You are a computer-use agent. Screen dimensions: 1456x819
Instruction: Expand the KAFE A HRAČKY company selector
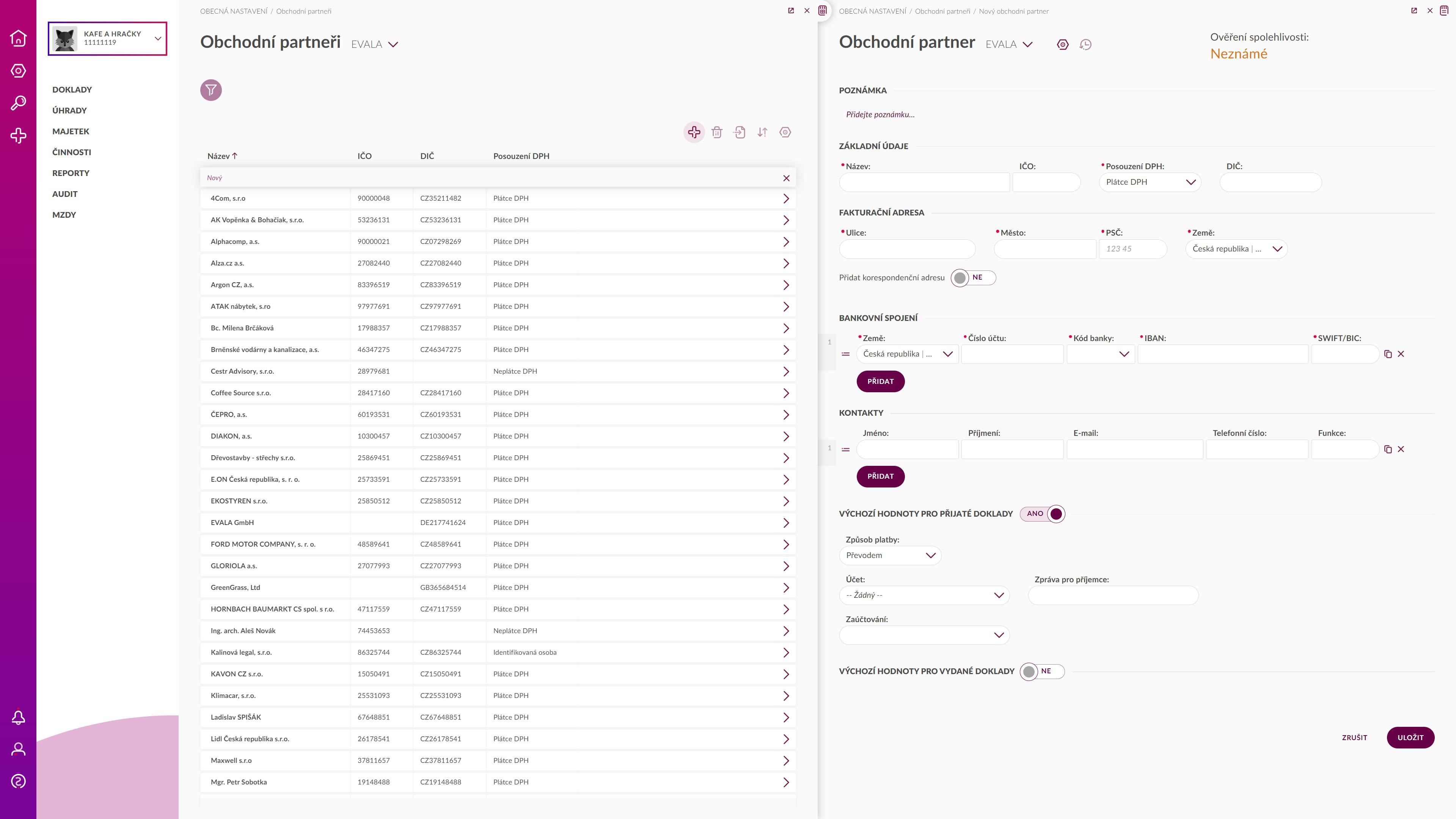coord(107,38)
